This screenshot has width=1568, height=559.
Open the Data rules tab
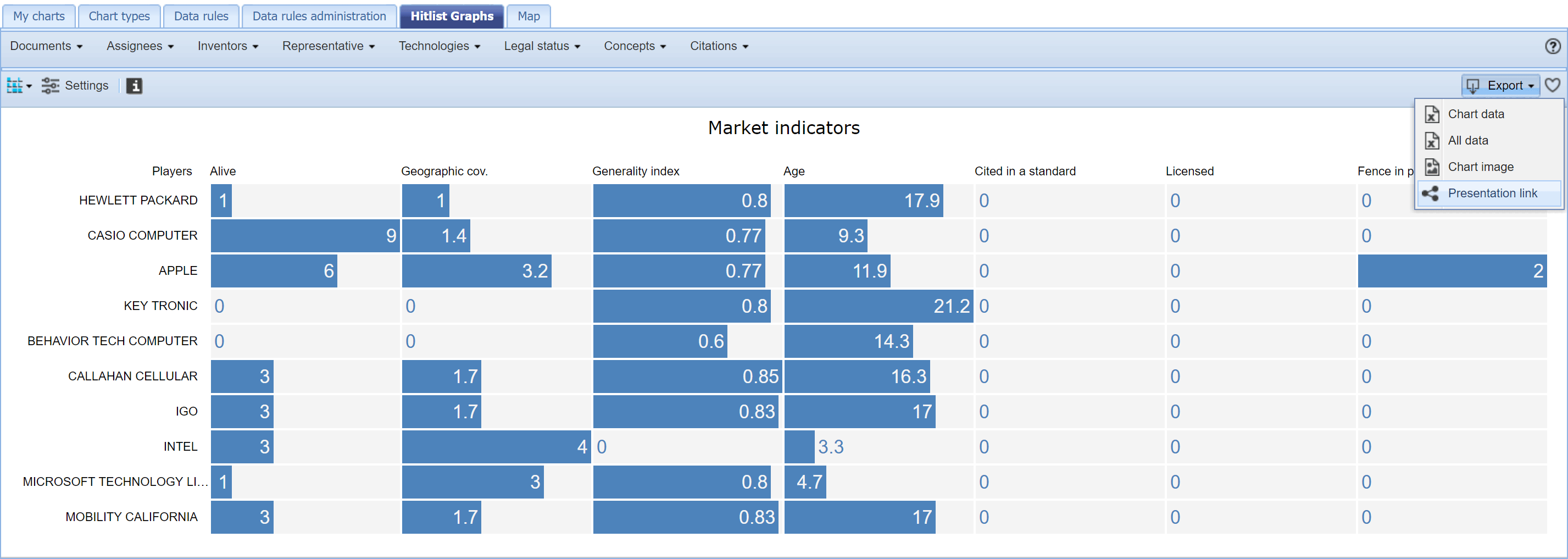coord(201,16)
